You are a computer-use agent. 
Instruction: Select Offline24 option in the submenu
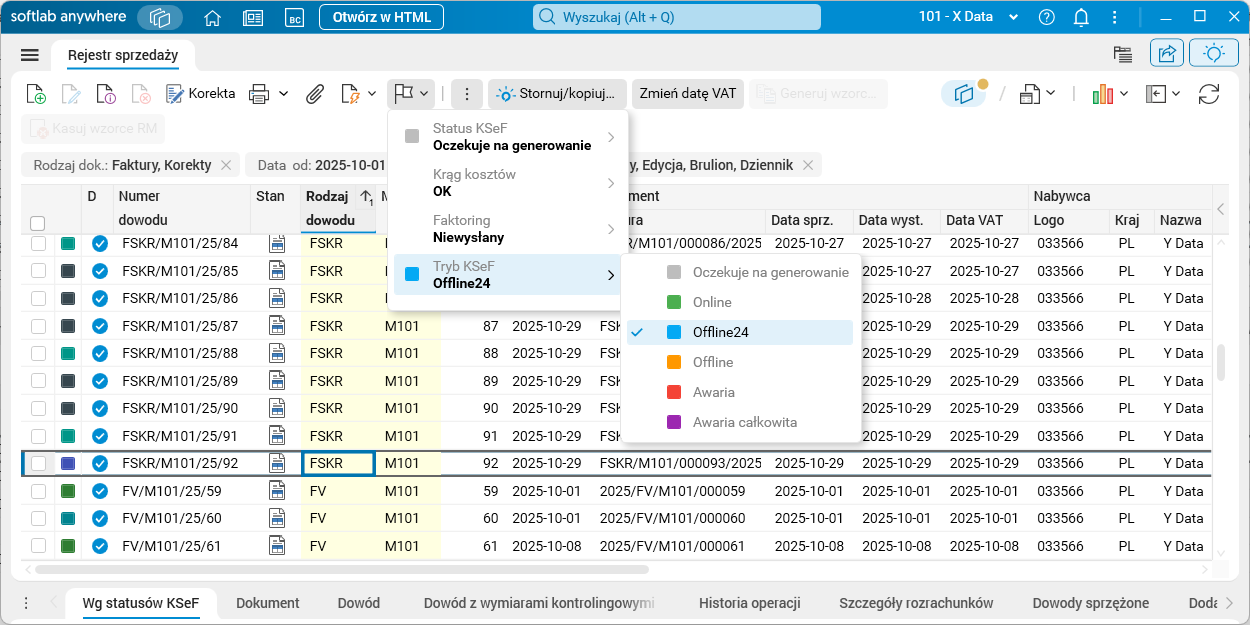(740, 332)
